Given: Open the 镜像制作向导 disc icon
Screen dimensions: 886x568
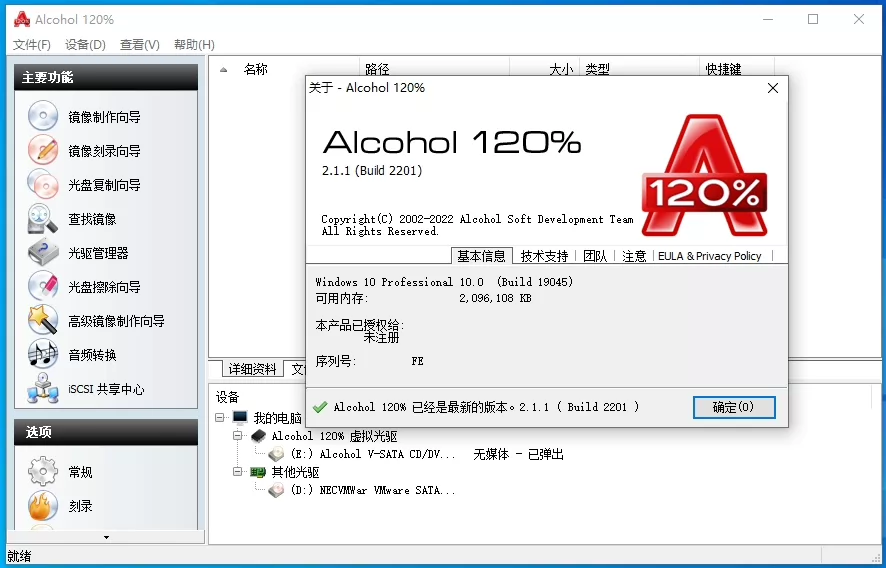Looking at the screenshot, I should point(42,116).
